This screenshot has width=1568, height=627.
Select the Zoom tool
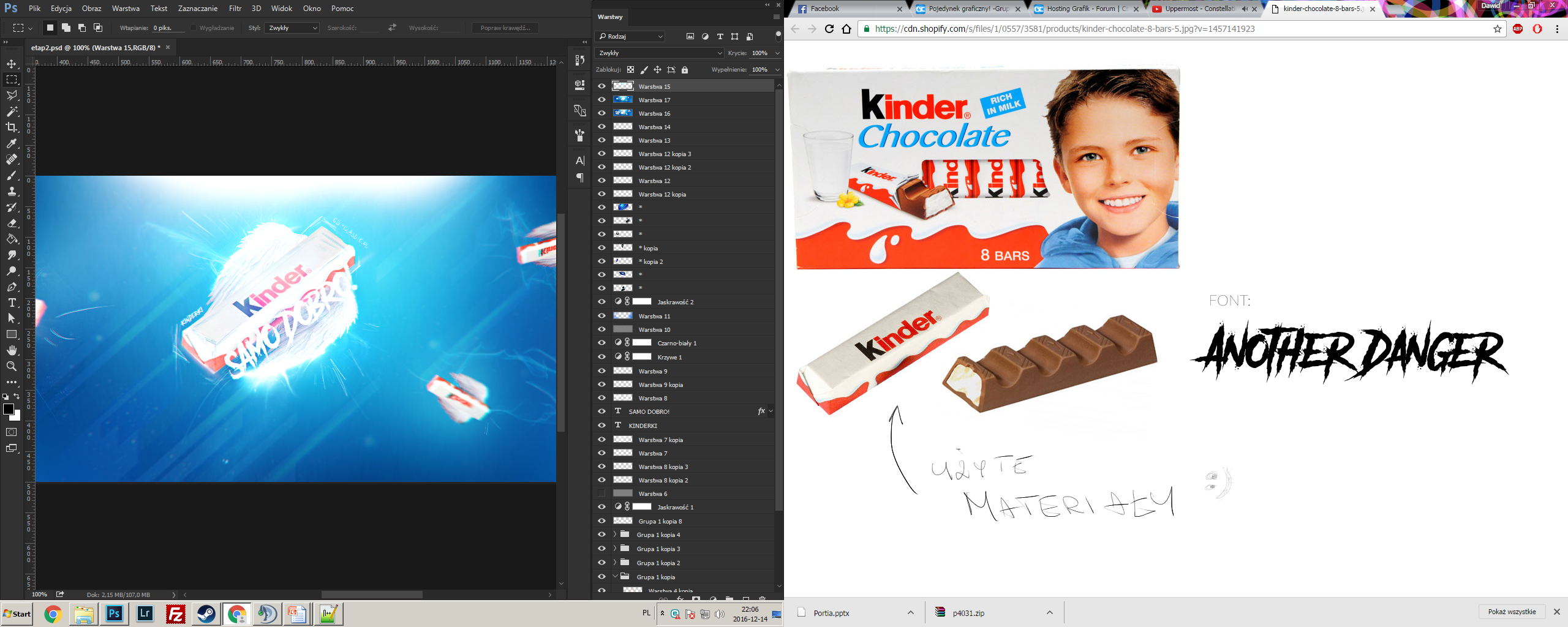tap(12, 366)
